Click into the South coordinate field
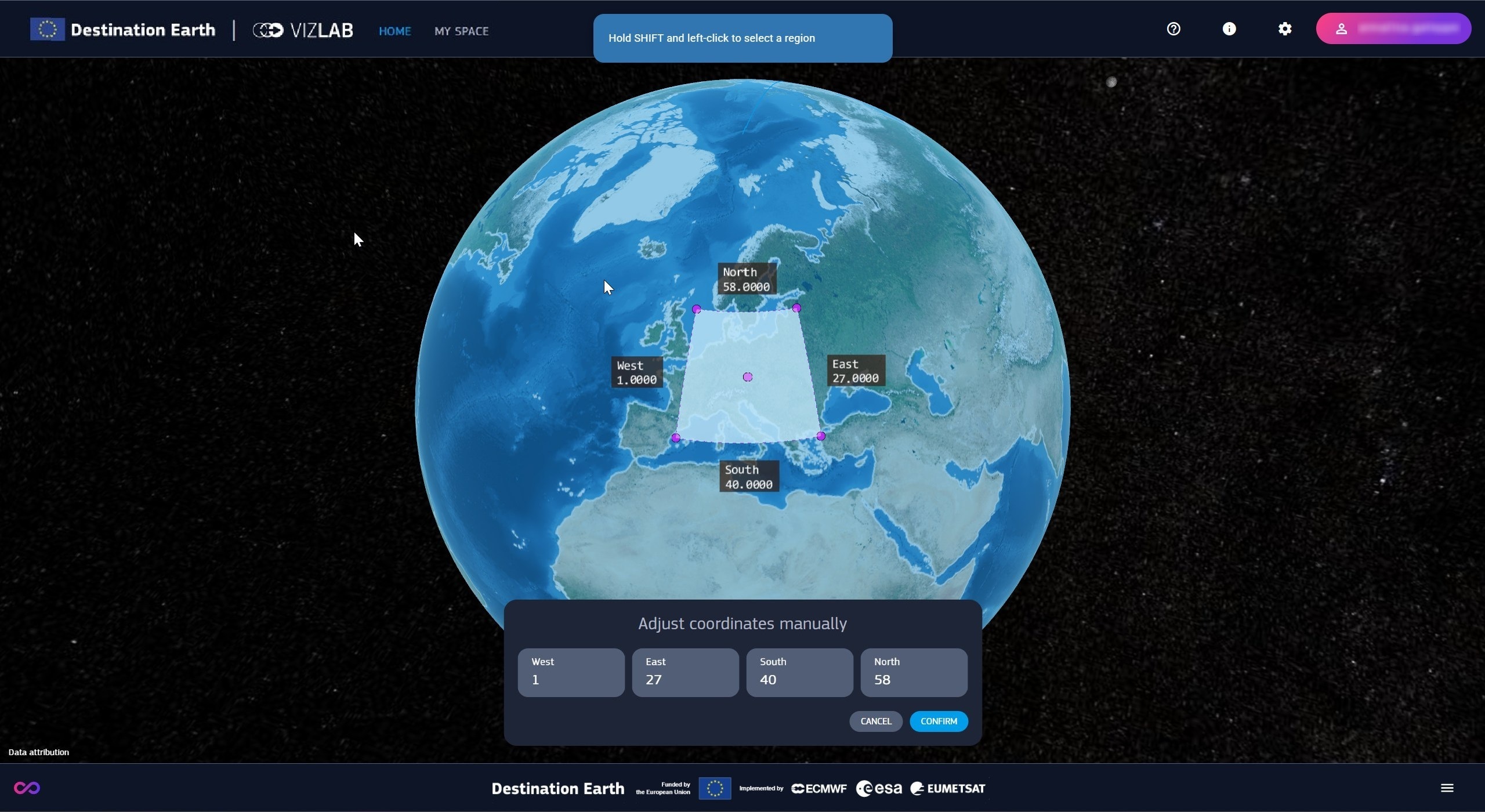Image resolution: width=1485 pixels, height=812 pixels. (x=799, y=673)
